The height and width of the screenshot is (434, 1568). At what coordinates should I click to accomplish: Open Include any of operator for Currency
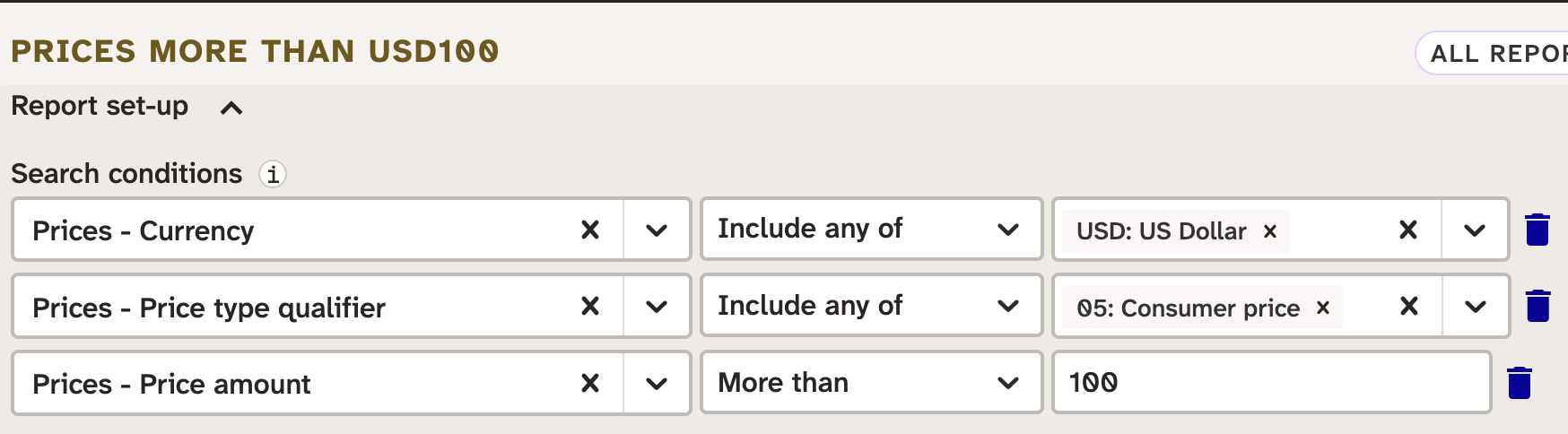coord(870,230)
